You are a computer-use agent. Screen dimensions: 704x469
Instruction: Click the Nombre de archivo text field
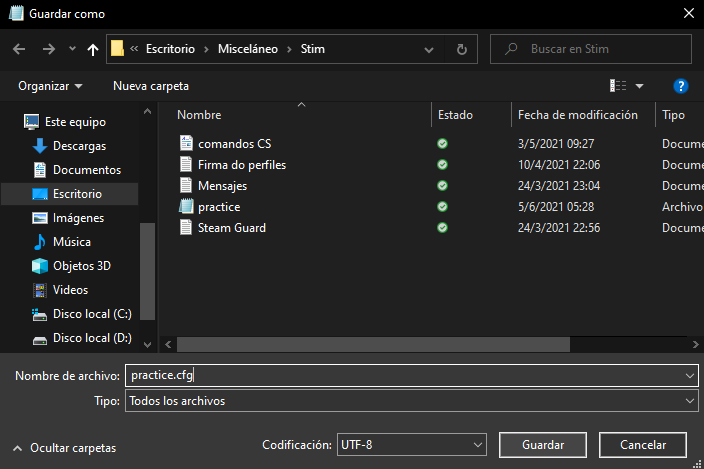pos(404,375)
